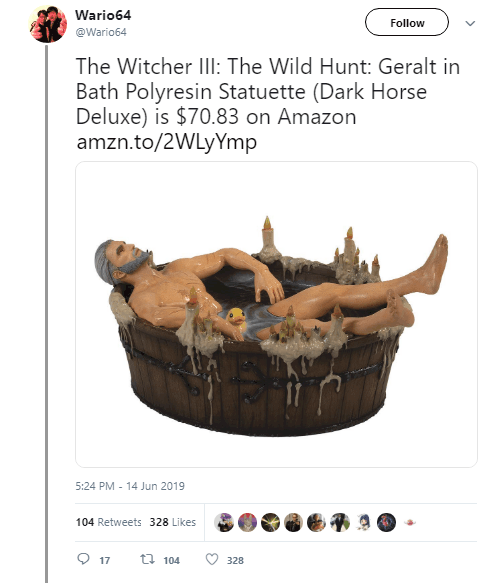View the 104 Retweets list

[x=109, y=522]
